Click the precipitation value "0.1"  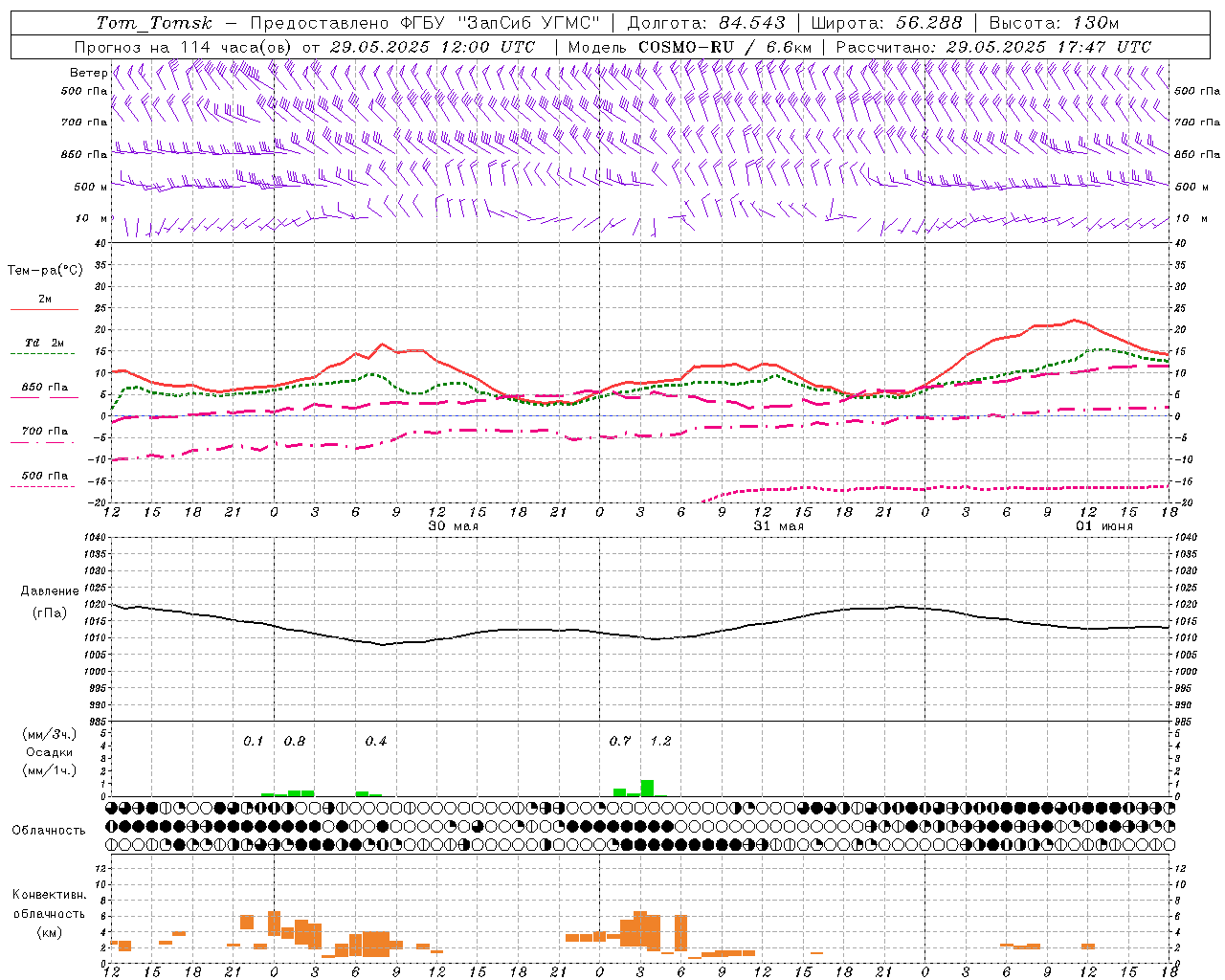pos(253,741)
